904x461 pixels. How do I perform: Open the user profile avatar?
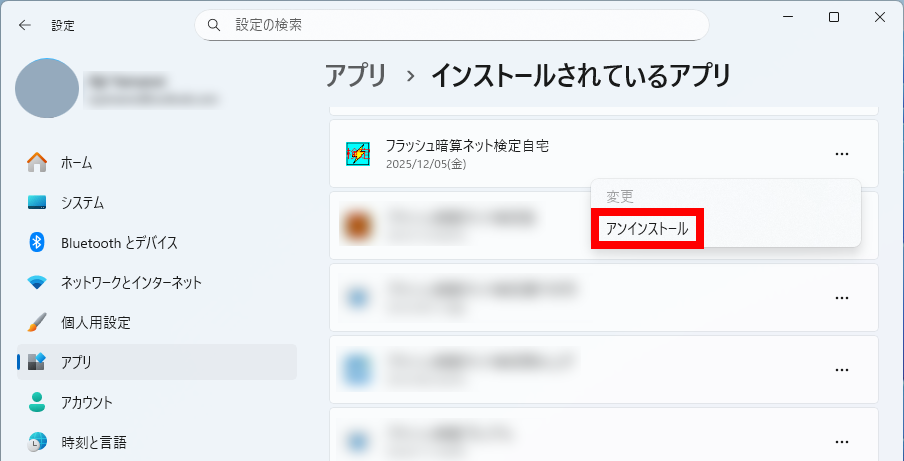[x=47, y=88]
